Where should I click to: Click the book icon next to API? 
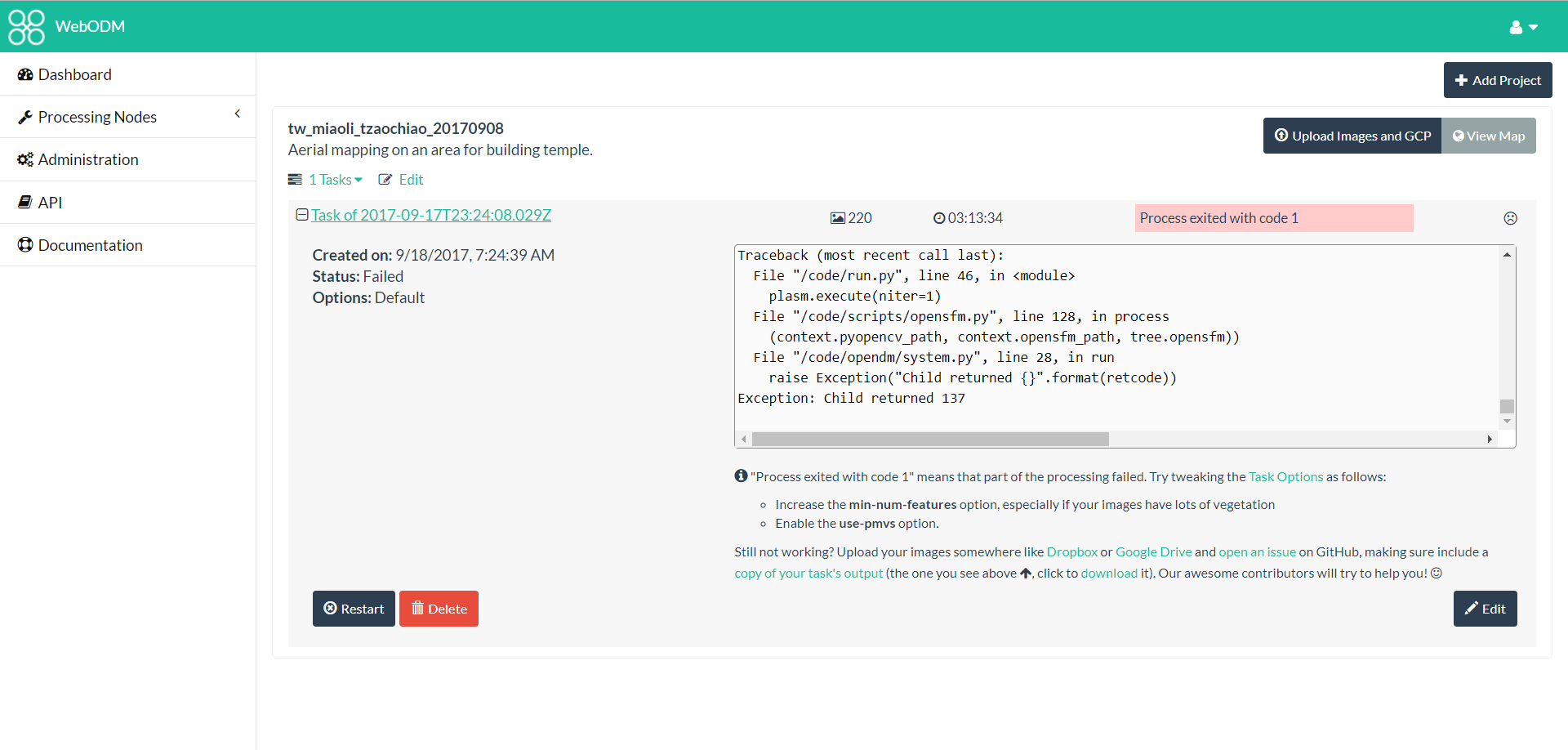25,202
